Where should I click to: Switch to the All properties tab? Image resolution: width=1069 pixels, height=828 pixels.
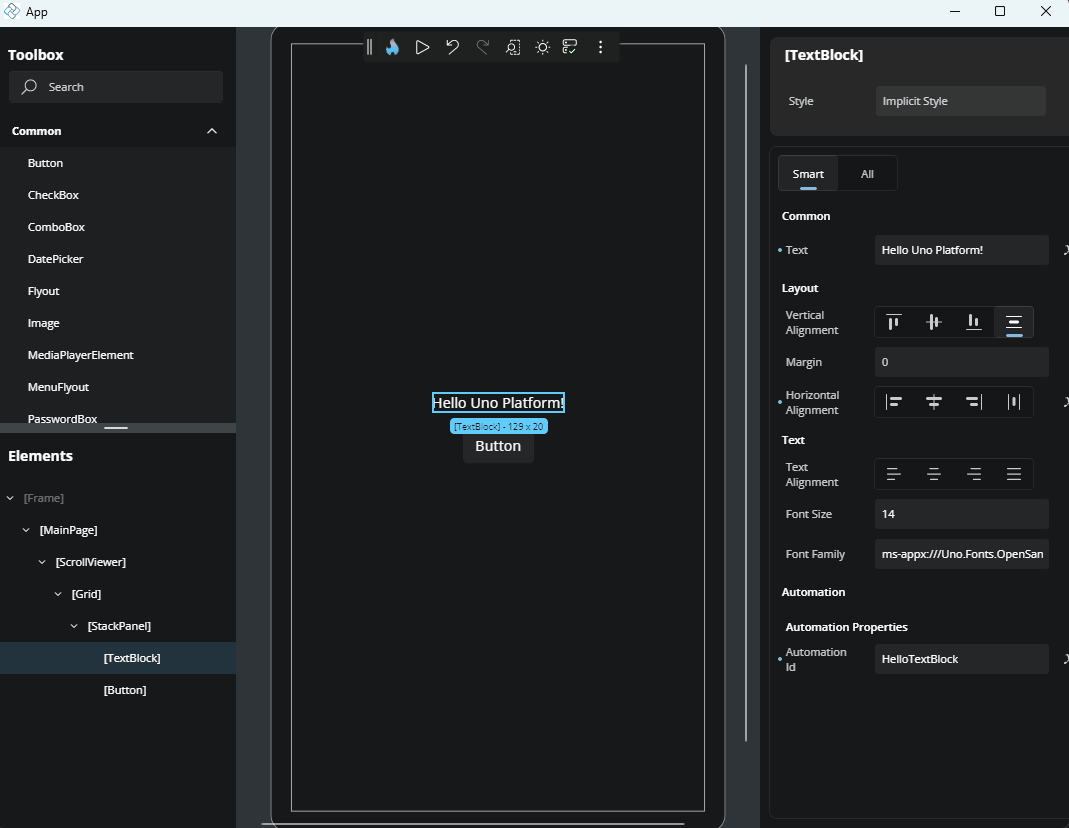click(867, 174)
